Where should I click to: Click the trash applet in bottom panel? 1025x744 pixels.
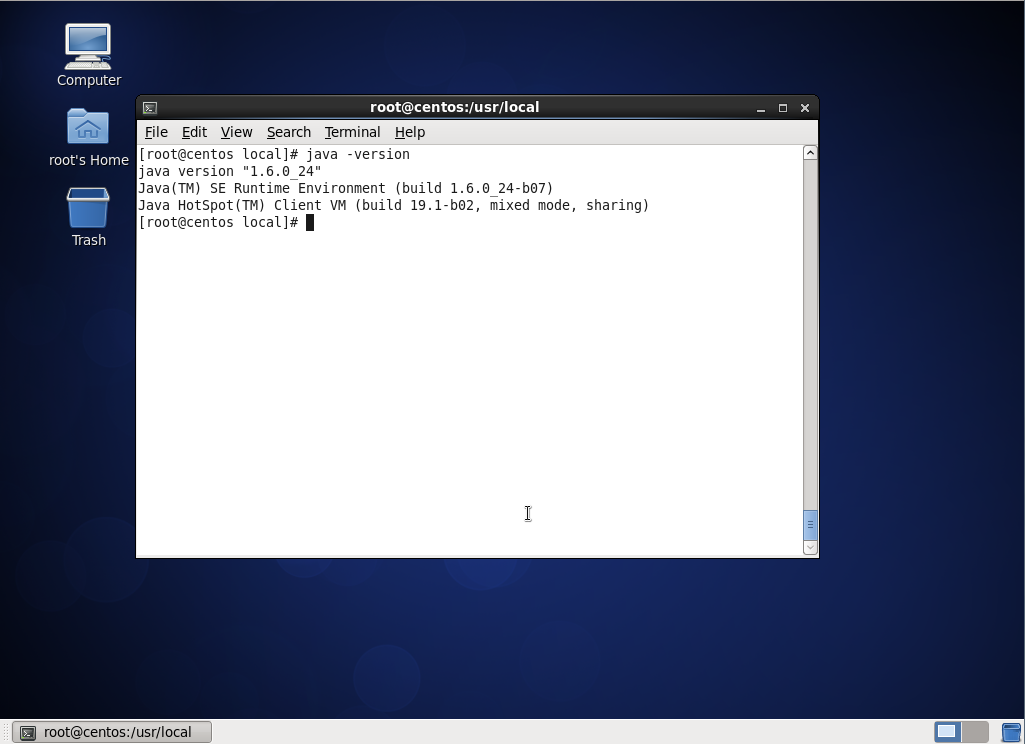[x=1011, y=732]
